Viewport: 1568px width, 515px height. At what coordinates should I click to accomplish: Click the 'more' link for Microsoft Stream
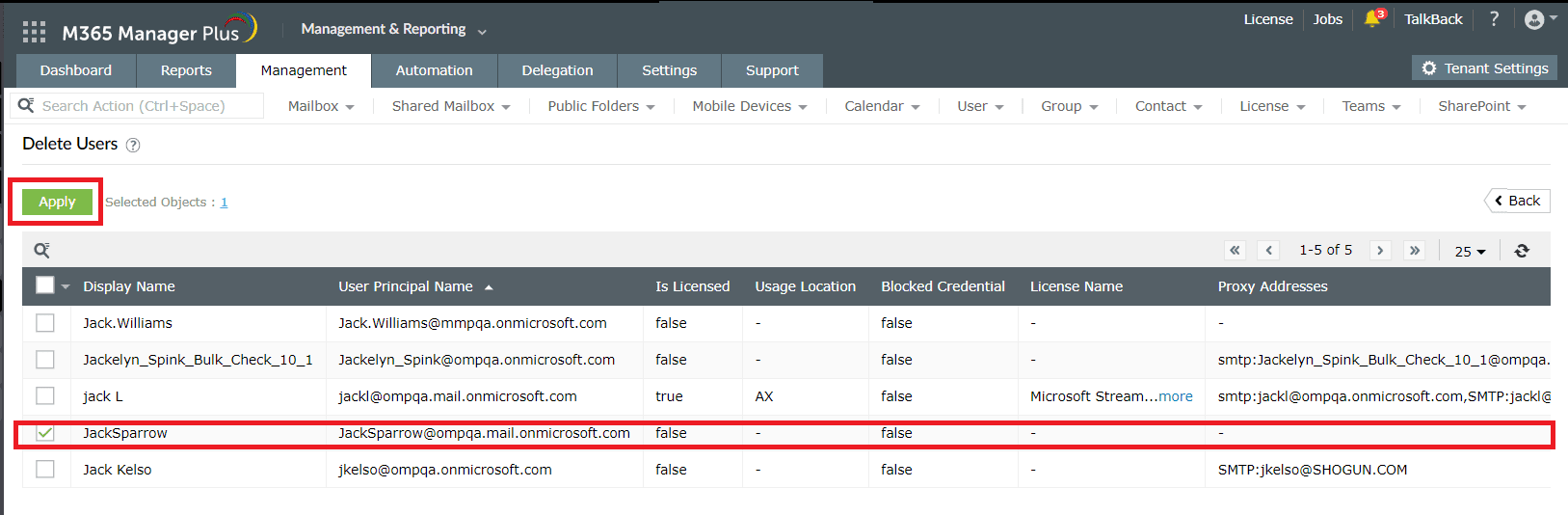(x=1175, y=396)
